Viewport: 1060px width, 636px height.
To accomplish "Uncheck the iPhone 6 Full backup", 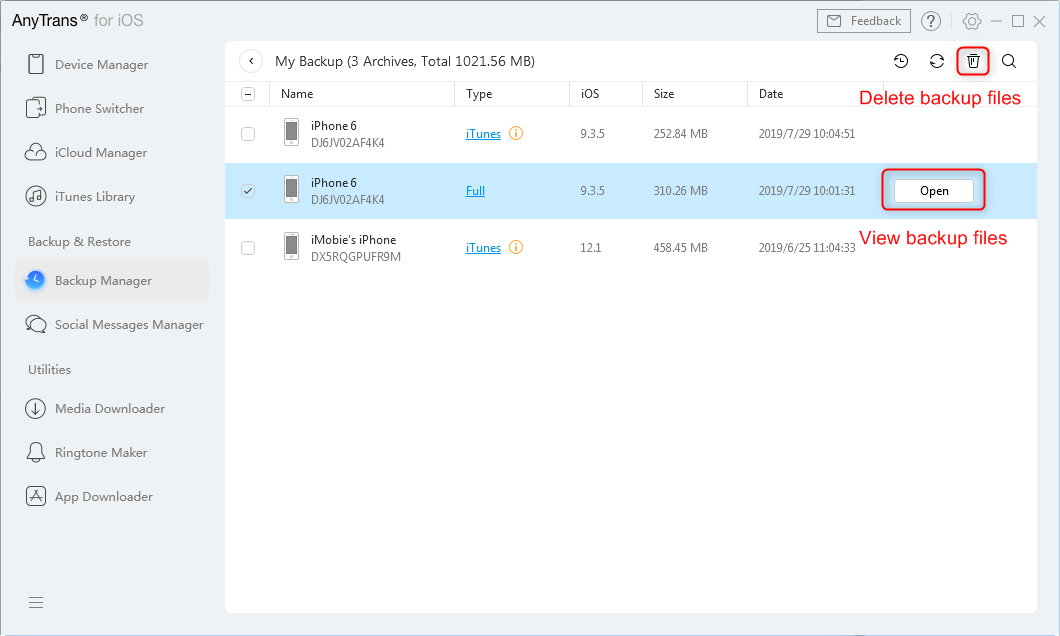I will (x=248, y=191).
